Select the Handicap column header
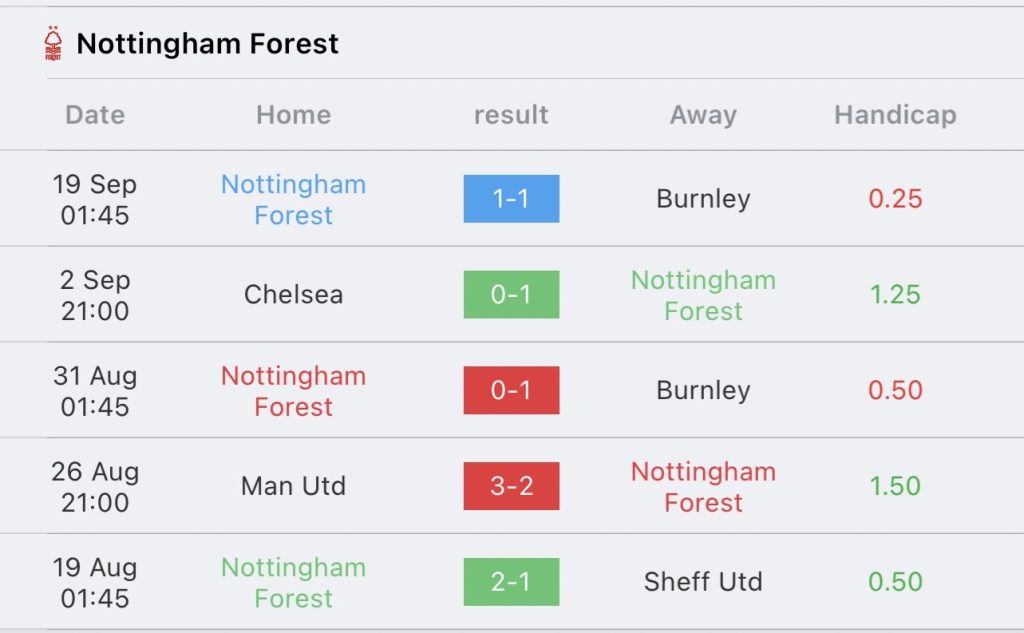 point(895,115)
